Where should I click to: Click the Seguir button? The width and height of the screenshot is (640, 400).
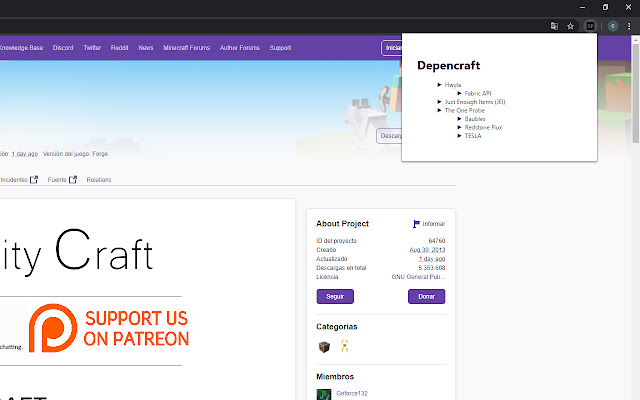coord(335,296)
